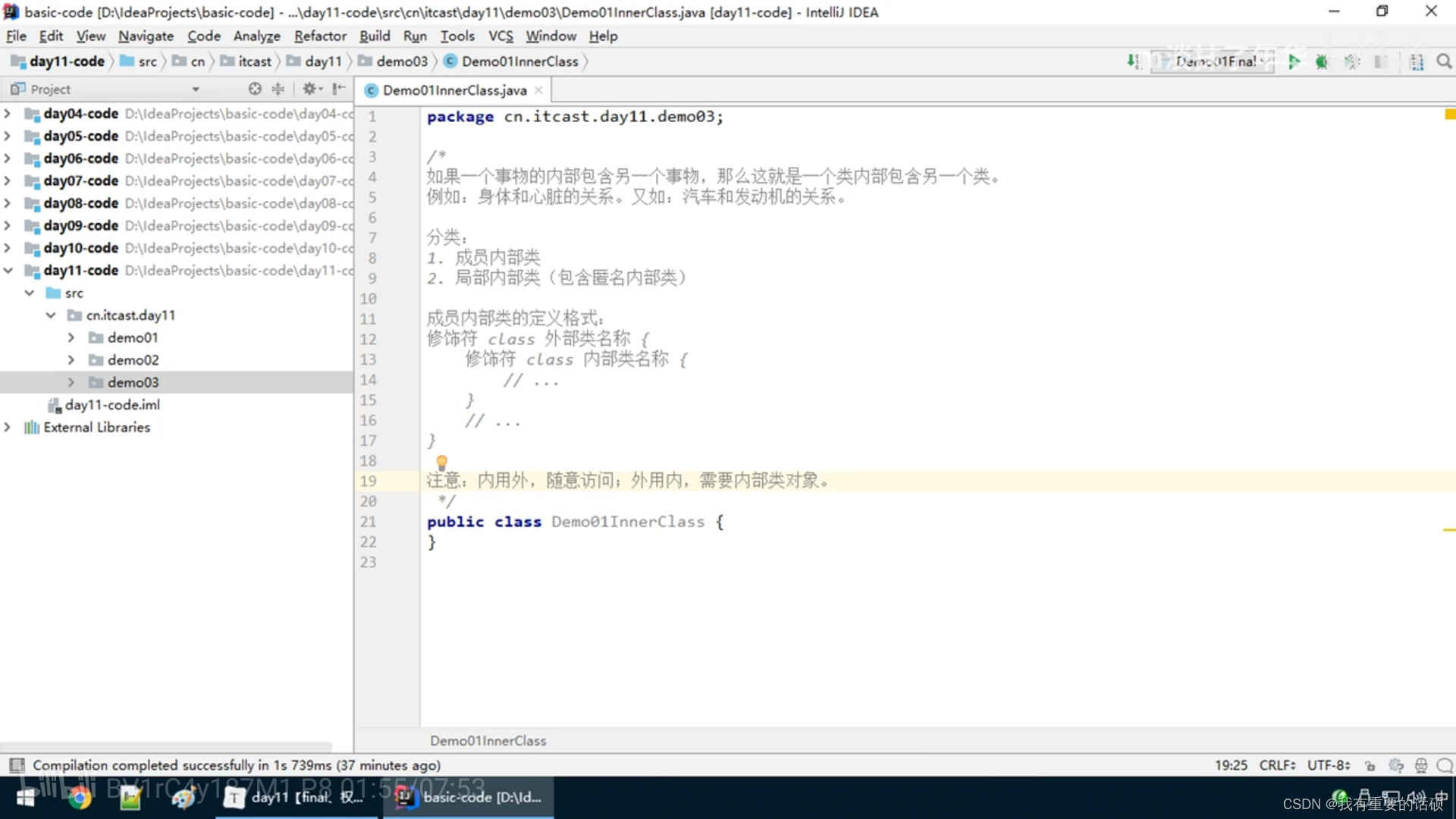Click Demo01InnerClass editor breadcrumb at bottom
Screen dimensions: 1456x819
[488, 741]
